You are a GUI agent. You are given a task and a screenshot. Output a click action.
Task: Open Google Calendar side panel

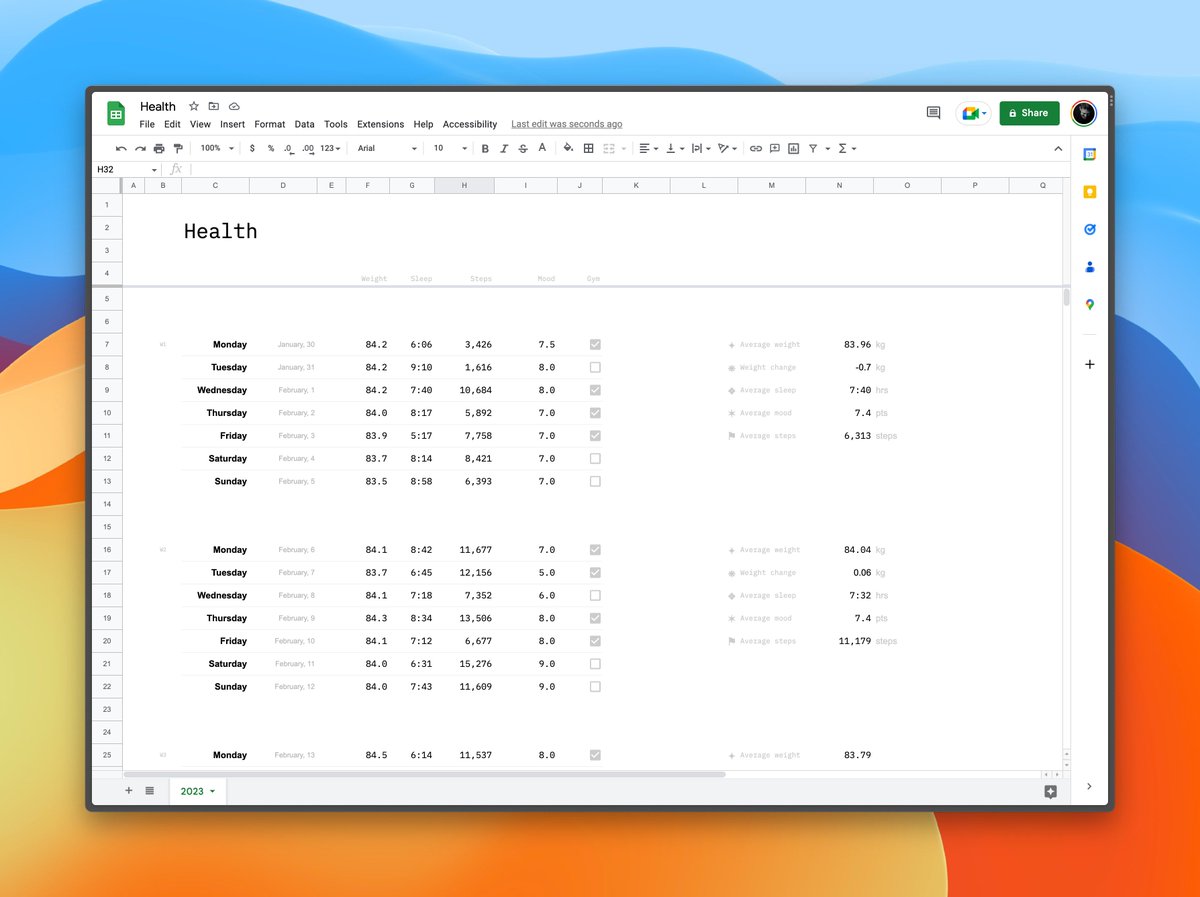click(1090, 154)
